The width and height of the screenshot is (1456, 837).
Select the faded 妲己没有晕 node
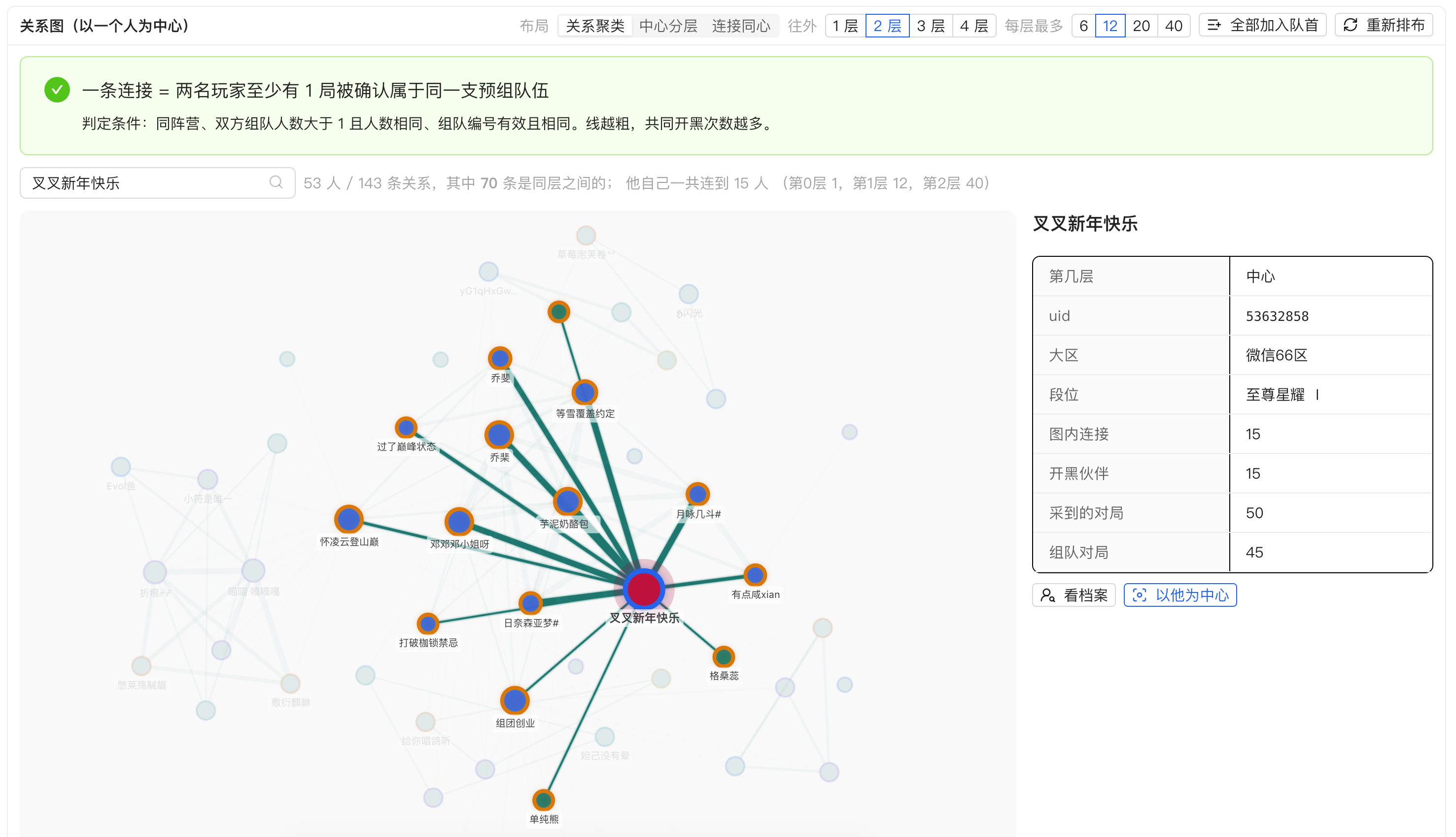604,736
